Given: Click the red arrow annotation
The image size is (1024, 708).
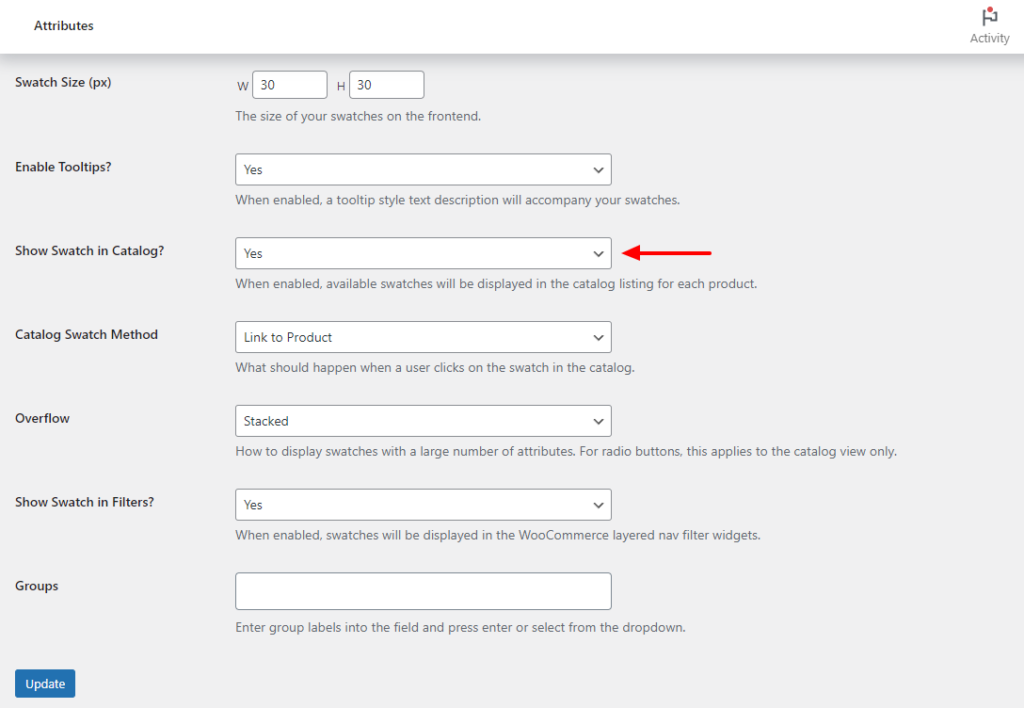Looking at the screenshot, I should click(x=667, y=253).
